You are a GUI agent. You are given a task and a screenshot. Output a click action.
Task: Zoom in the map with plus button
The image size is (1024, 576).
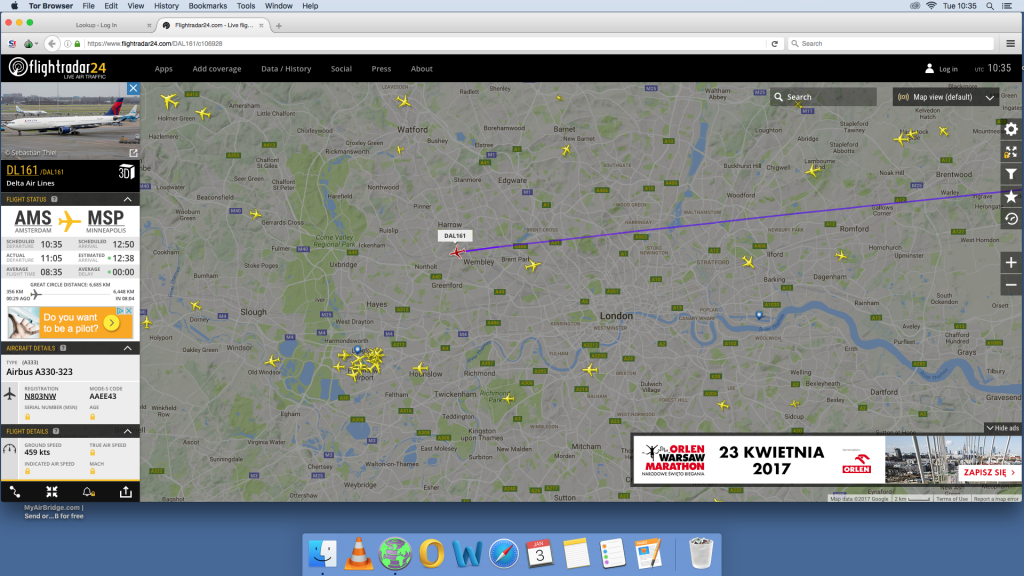tap(1011, 263)
